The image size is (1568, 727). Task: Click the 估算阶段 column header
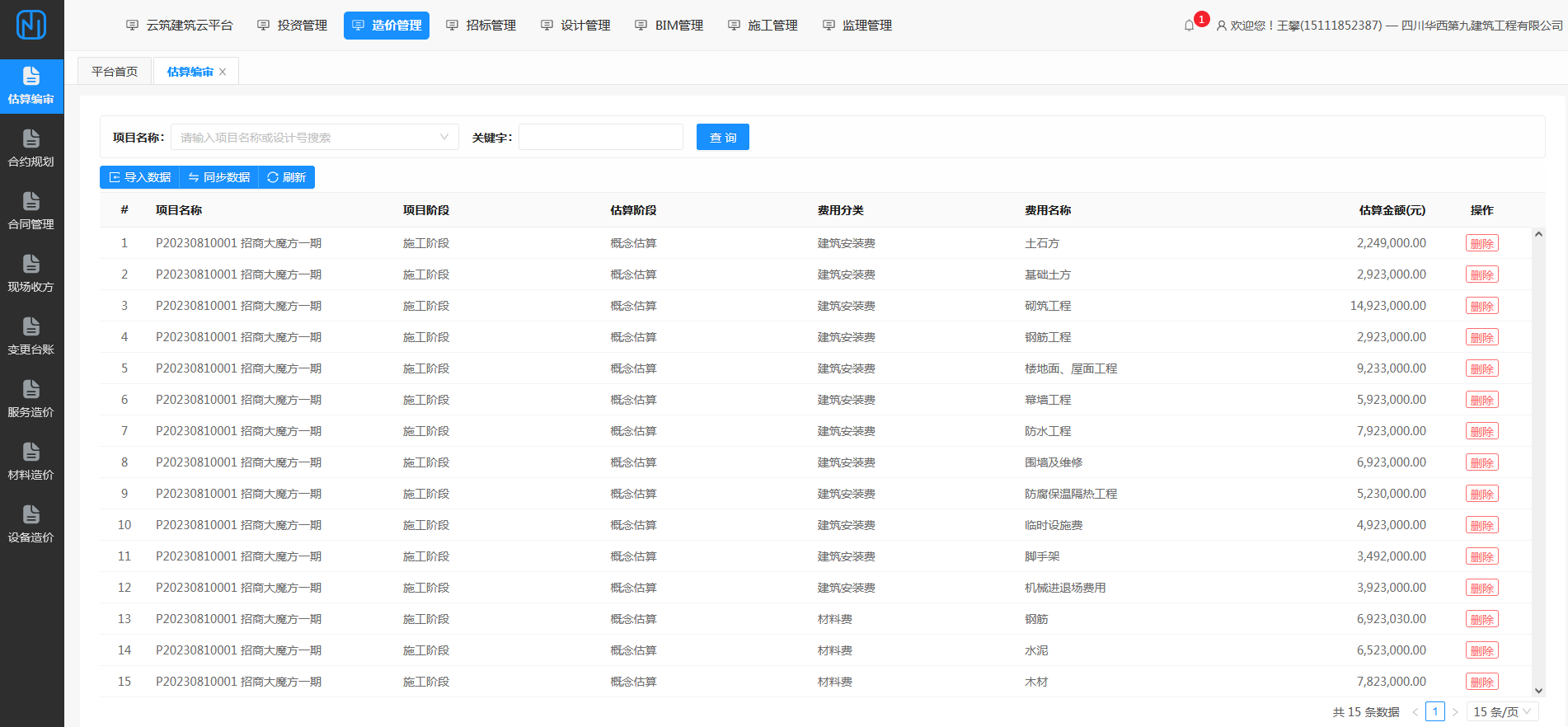click(633, 210)
